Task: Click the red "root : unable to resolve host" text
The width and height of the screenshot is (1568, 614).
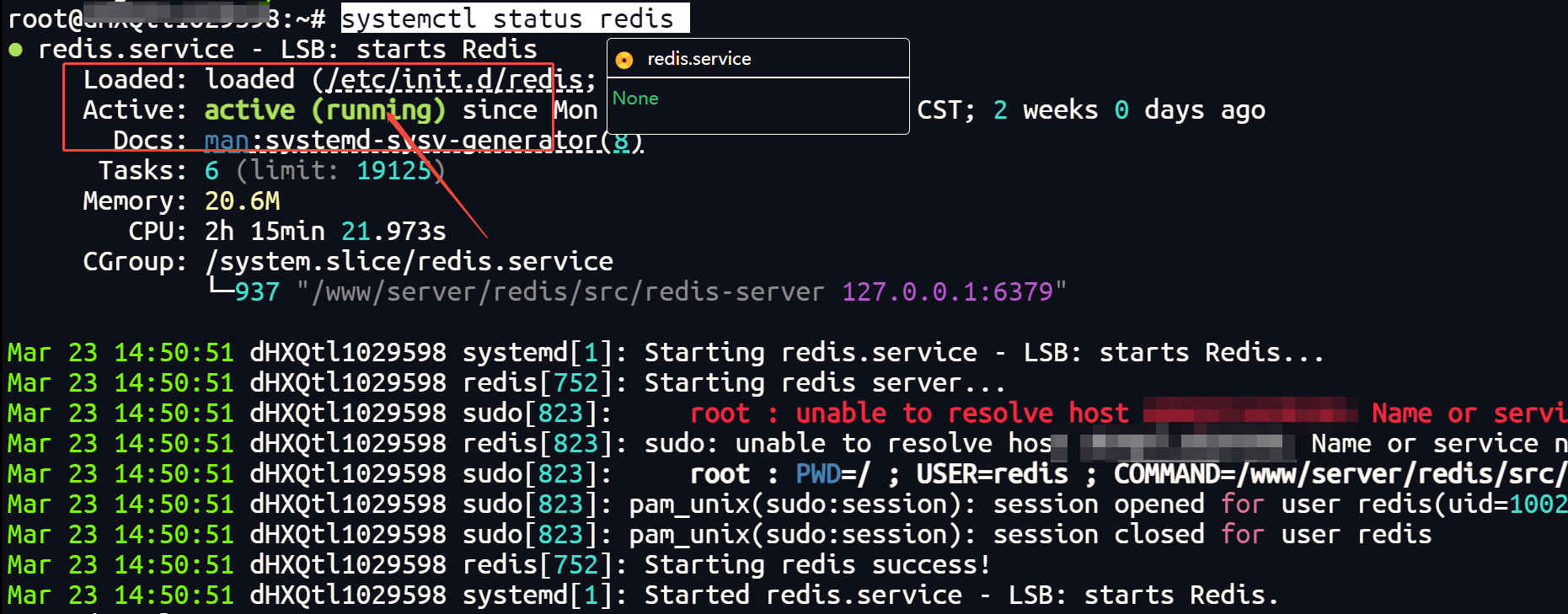Action: 909,413
